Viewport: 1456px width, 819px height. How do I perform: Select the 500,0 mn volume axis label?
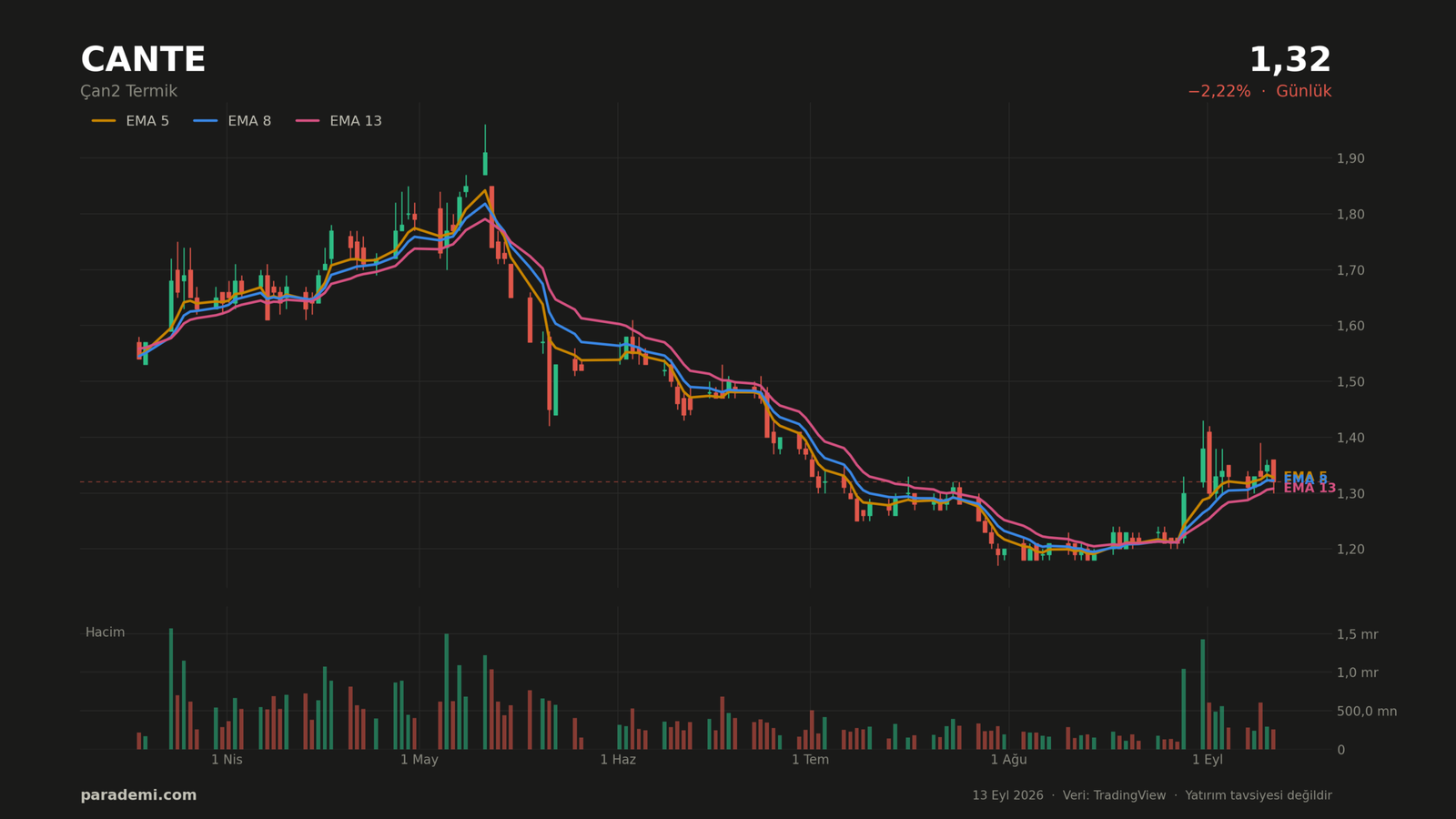[1367, 712]
